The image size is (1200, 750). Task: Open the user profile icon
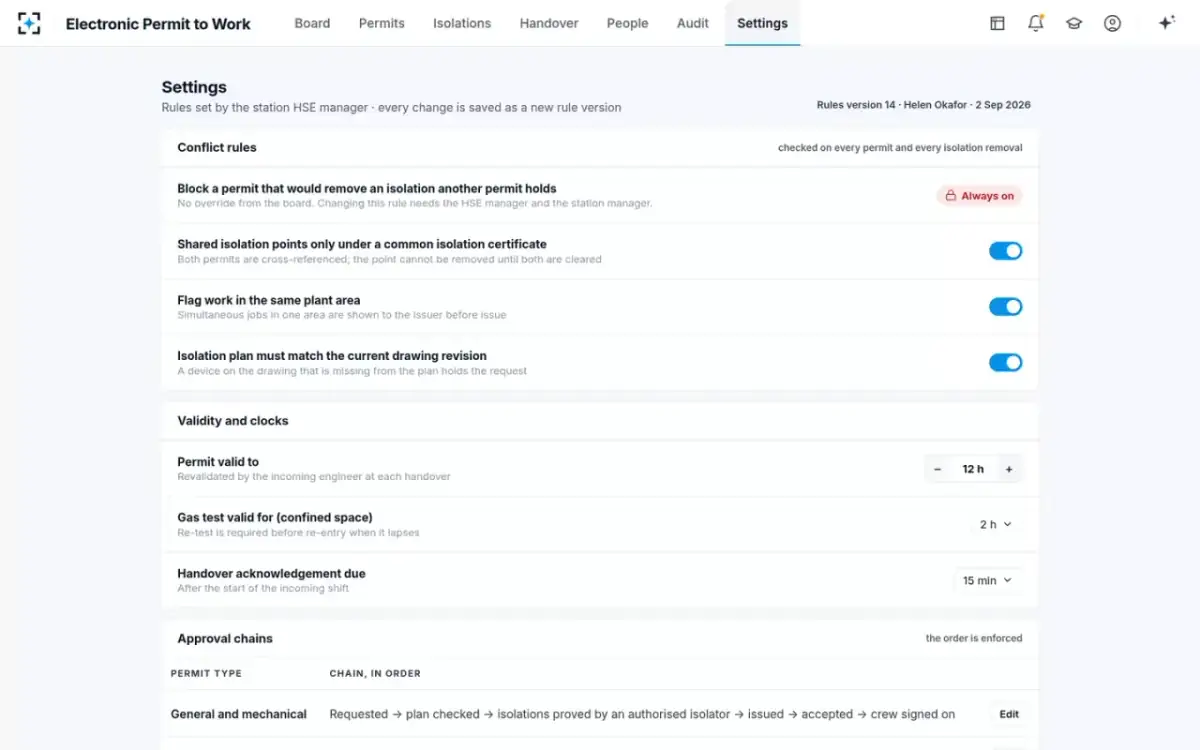1112,23
